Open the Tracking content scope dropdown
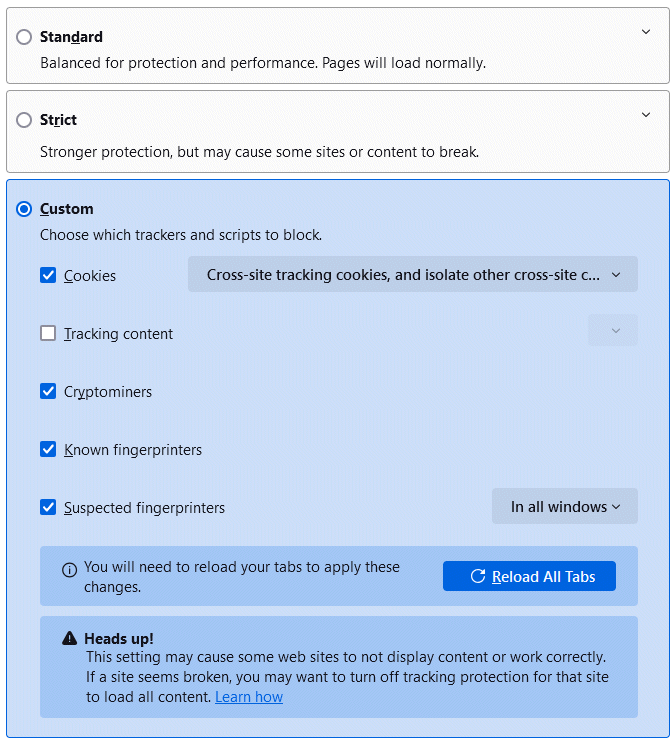The image size is (672, 745). 613,331
